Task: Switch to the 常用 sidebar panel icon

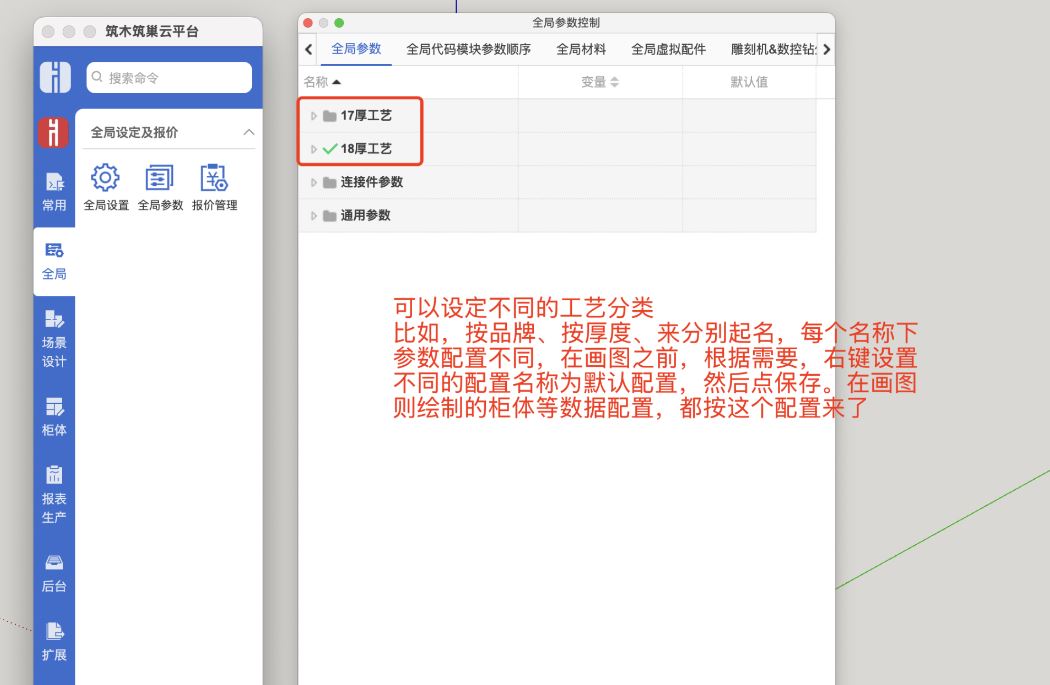Action: click(x=55, y=190)
